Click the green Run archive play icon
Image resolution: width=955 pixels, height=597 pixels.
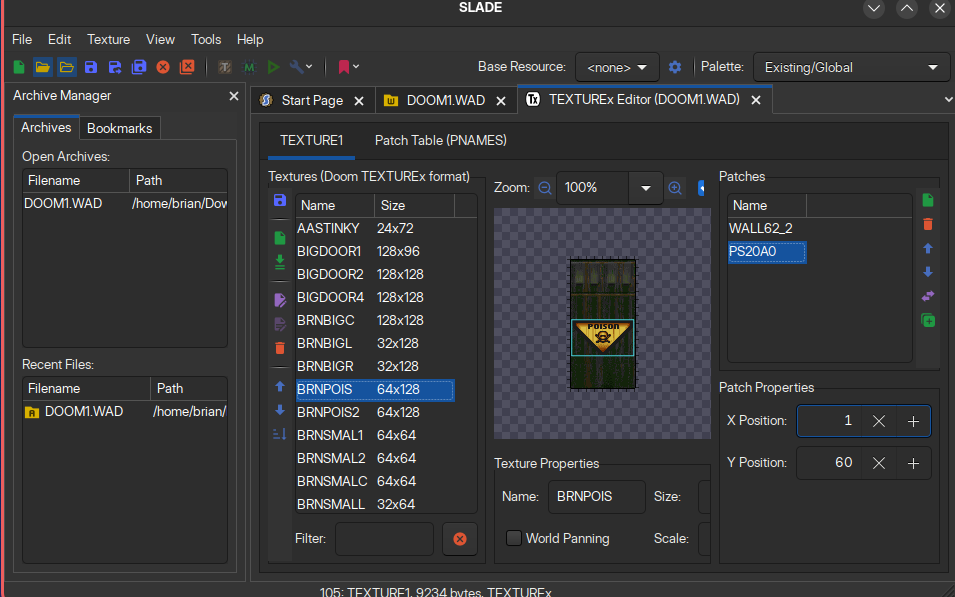(x=273, y=67)
